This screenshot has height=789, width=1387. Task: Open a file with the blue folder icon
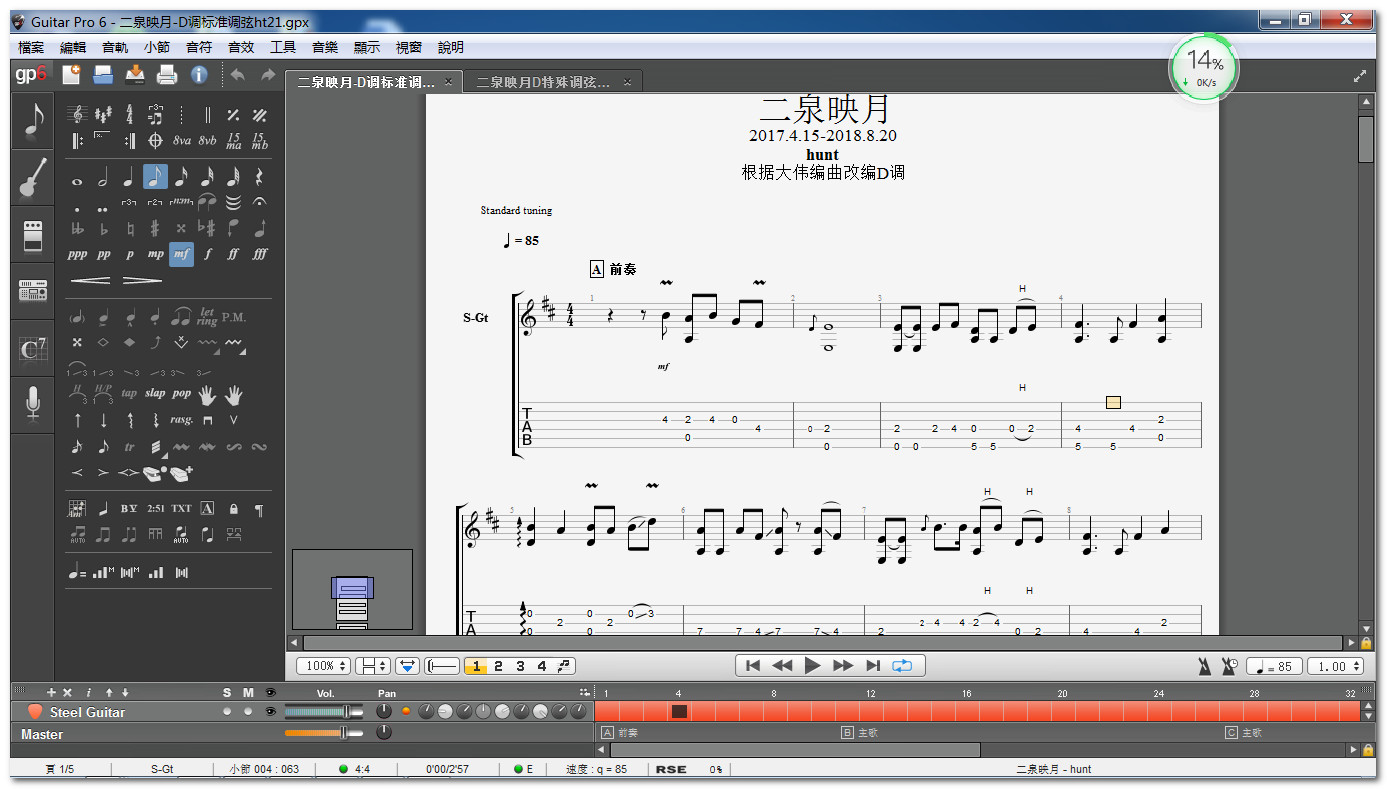(103, 74)
